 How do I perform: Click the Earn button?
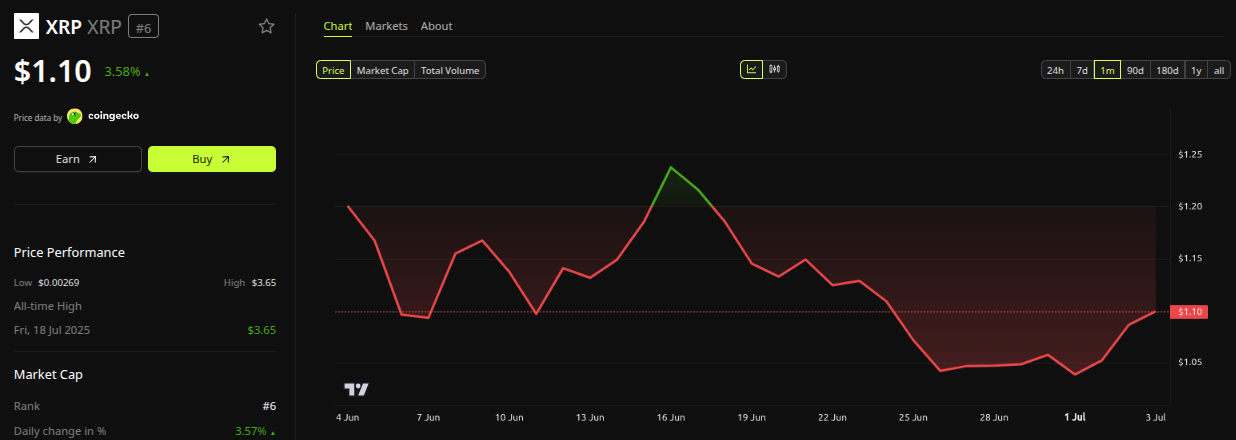point(78,159)
